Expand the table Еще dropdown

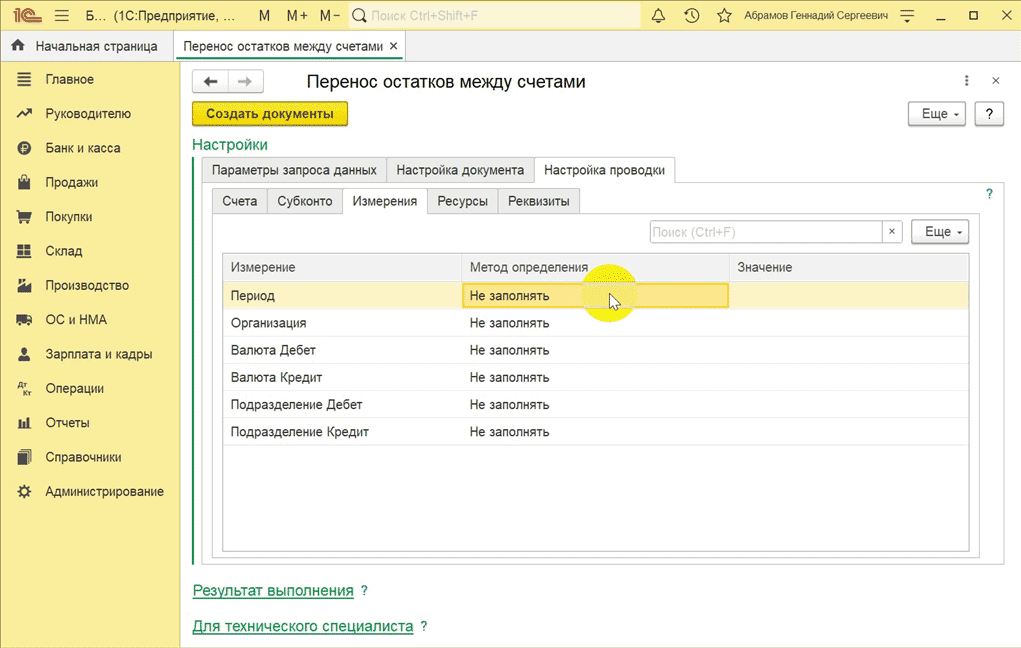click(x=940, y=232)
